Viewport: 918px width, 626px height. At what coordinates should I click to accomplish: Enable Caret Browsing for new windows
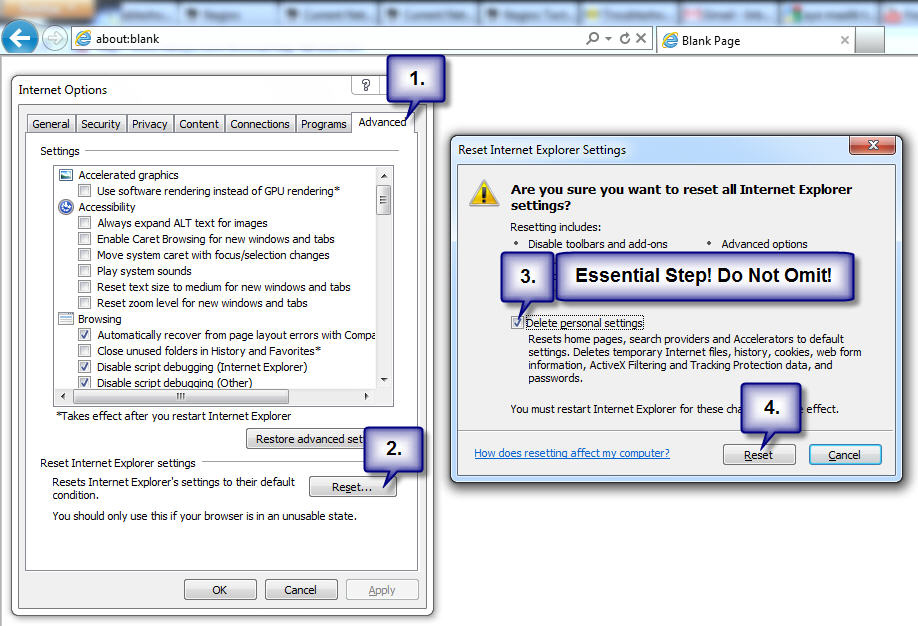point(85,238)
